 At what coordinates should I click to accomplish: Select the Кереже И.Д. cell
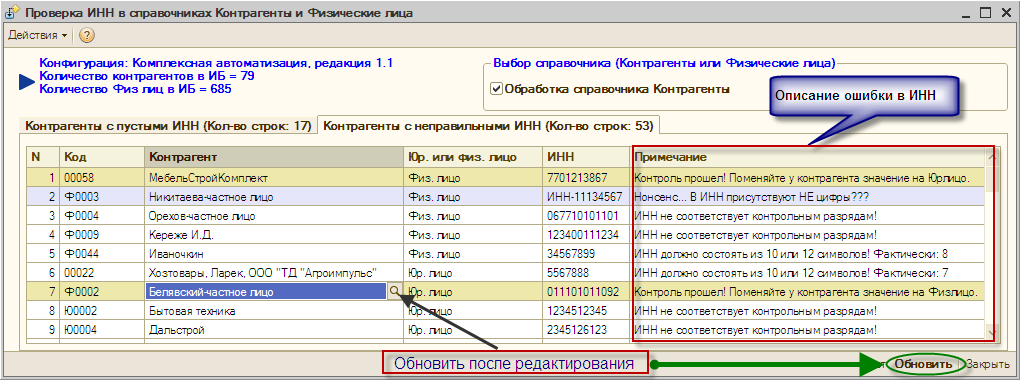pyautogui.click(x=274, y=234)
